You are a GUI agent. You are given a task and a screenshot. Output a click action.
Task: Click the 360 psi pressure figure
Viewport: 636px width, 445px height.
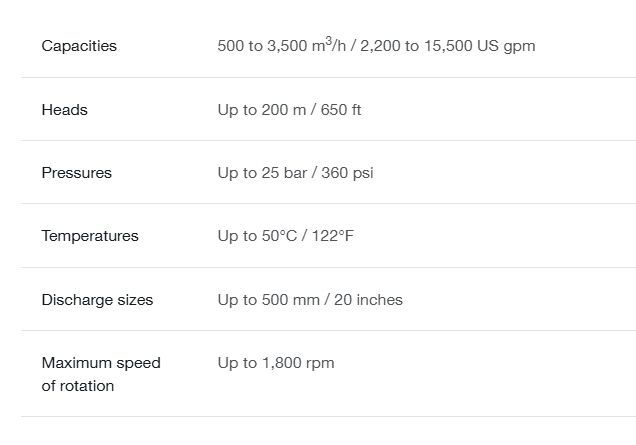click(x=347, y=173)
